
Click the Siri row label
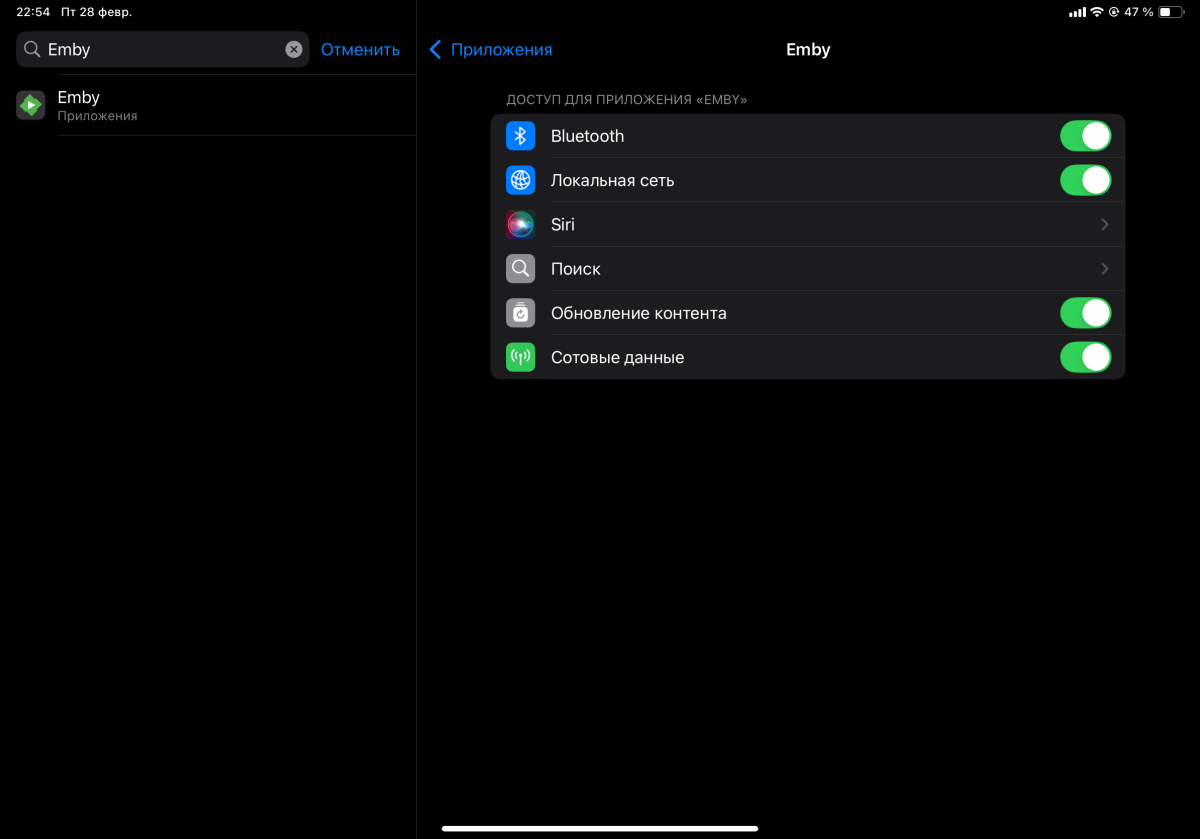[x=563, y=225]
